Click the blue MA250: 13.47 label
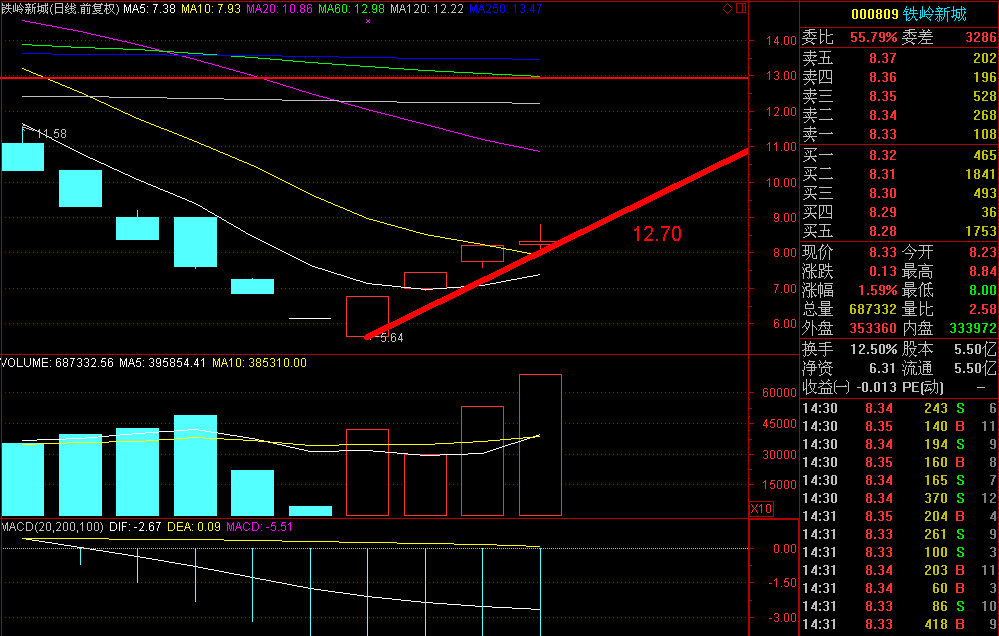The width and height of the screenshot is (999, 636). click(x=505, y=8)
